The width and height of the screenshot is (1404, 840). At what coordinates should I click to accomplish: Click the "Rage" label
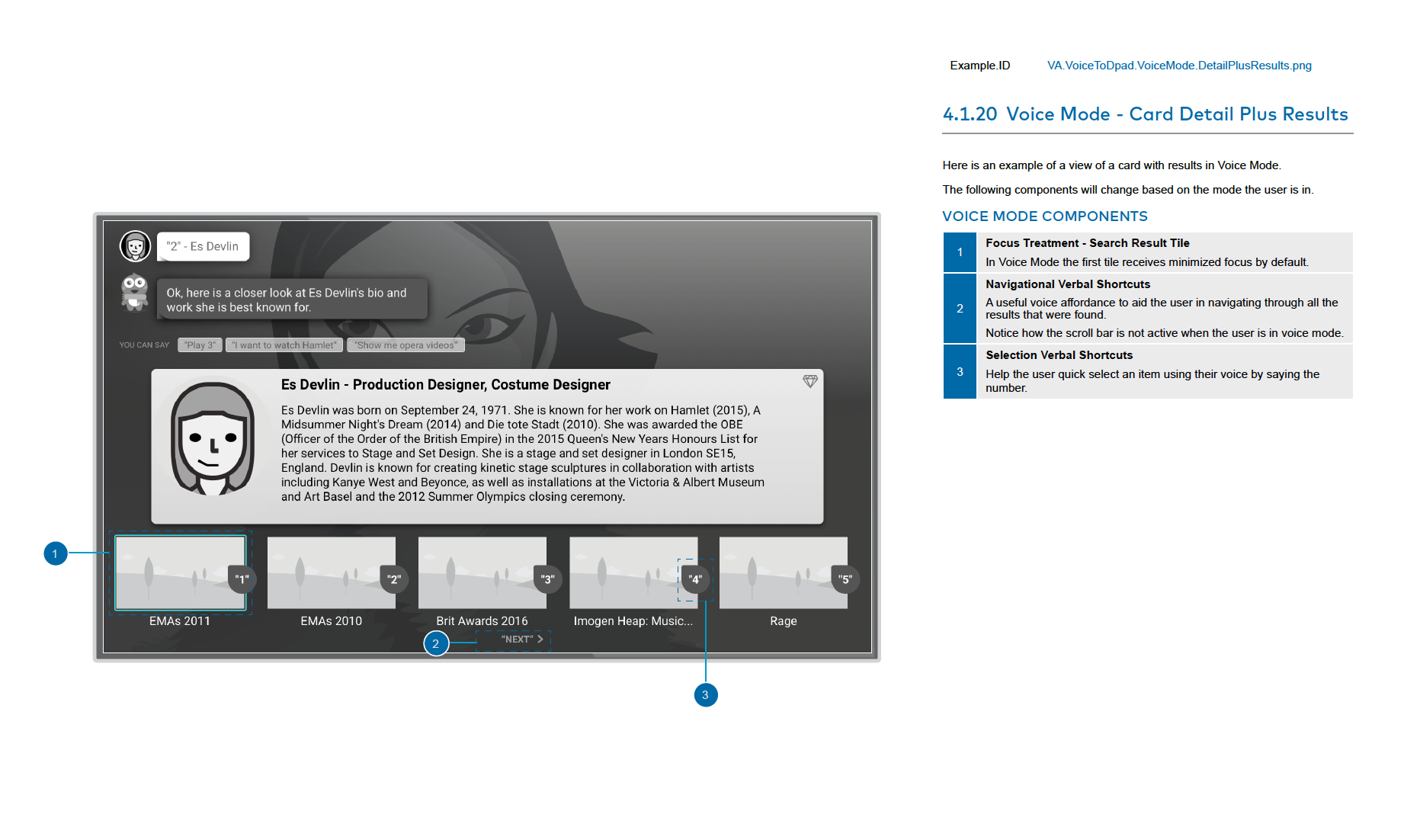pyautogui.click(x=783, y=621)
